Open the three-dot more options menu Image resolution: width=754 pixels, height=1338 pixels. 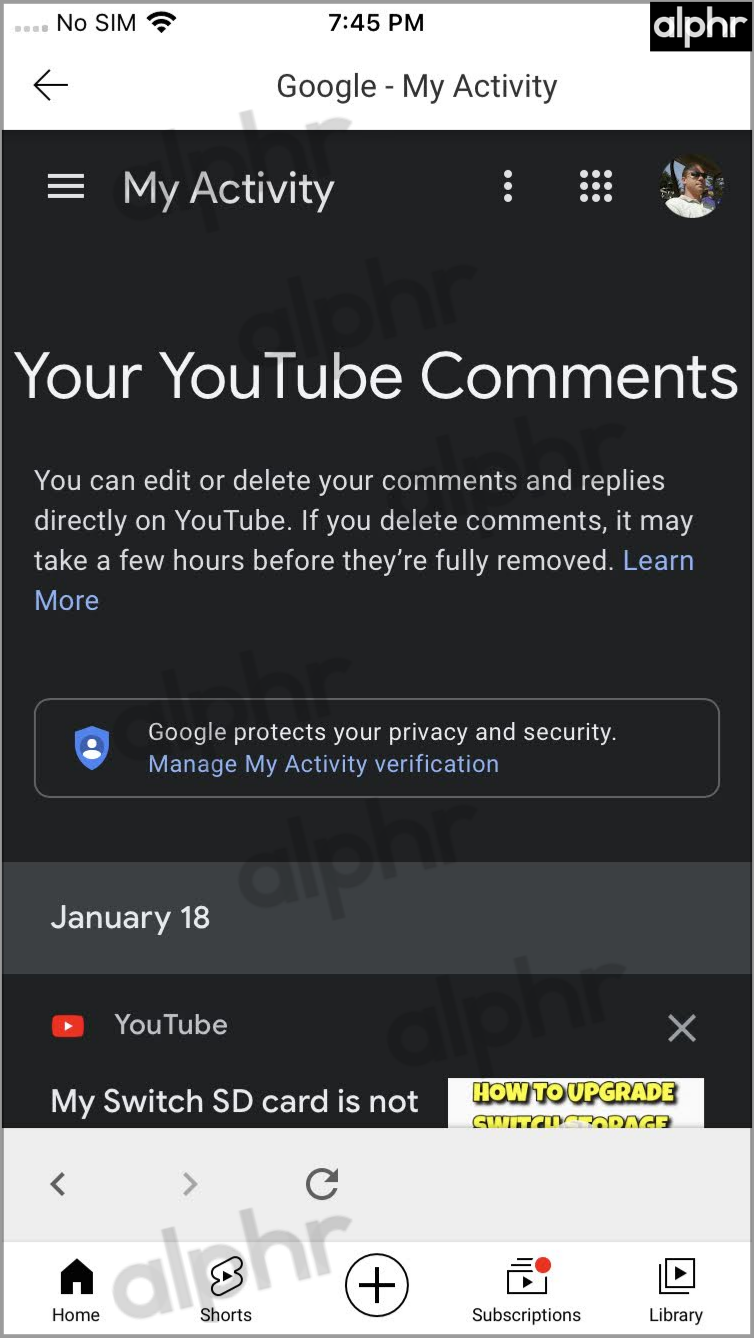click(508, 186)
